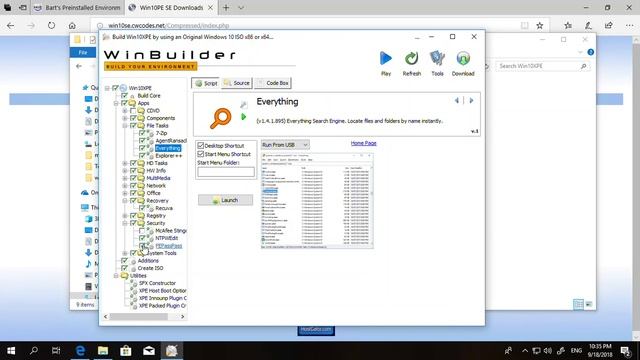The height and width of the screenshot is (360, 640).
Task: Open Mail app from the taskbar
Action: (149, 351)
